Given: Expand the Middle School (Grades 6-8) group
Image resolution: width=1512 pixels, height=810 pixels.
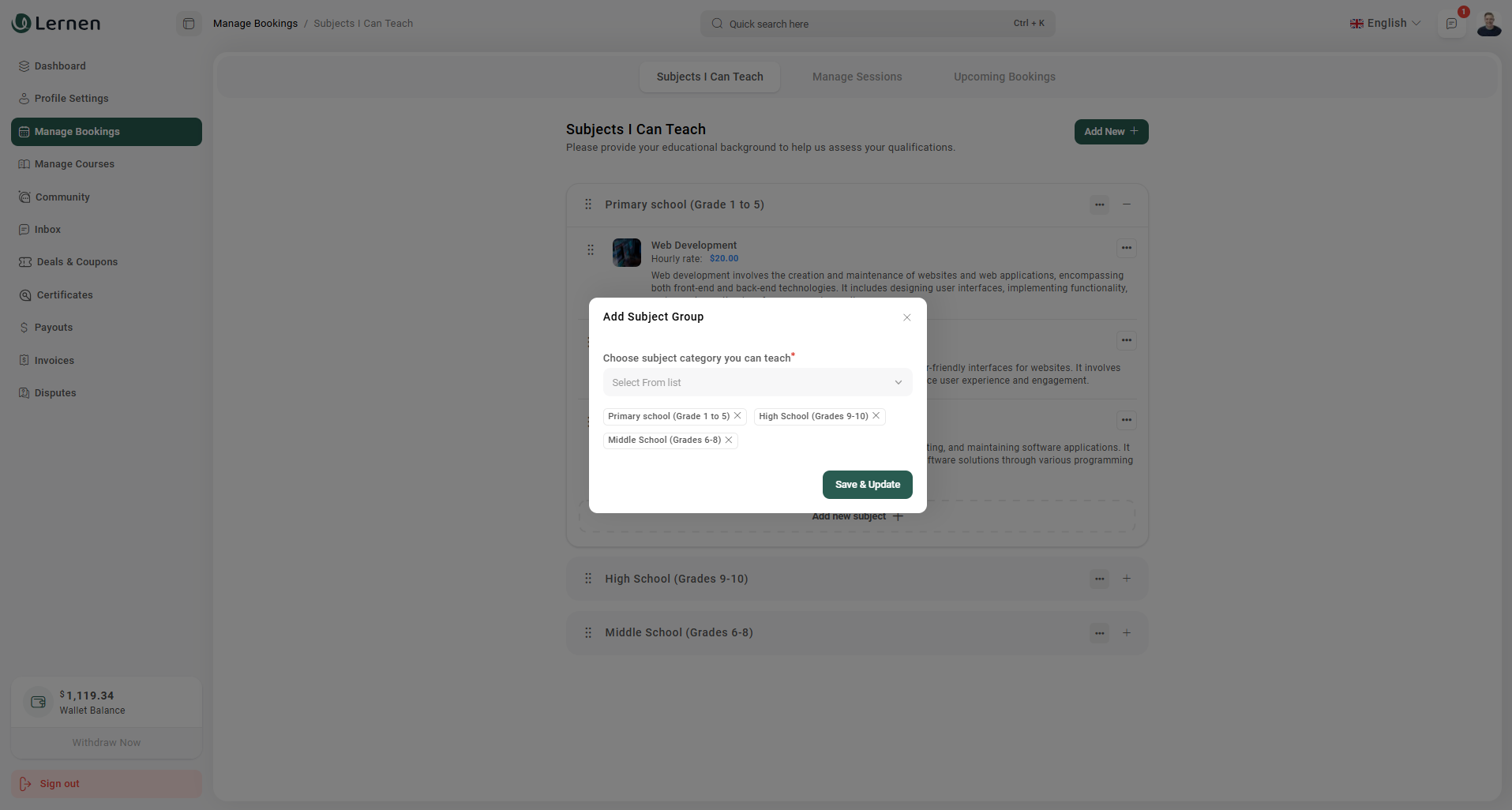Looking at the screenshot, I should click(x=1127, y=633).
